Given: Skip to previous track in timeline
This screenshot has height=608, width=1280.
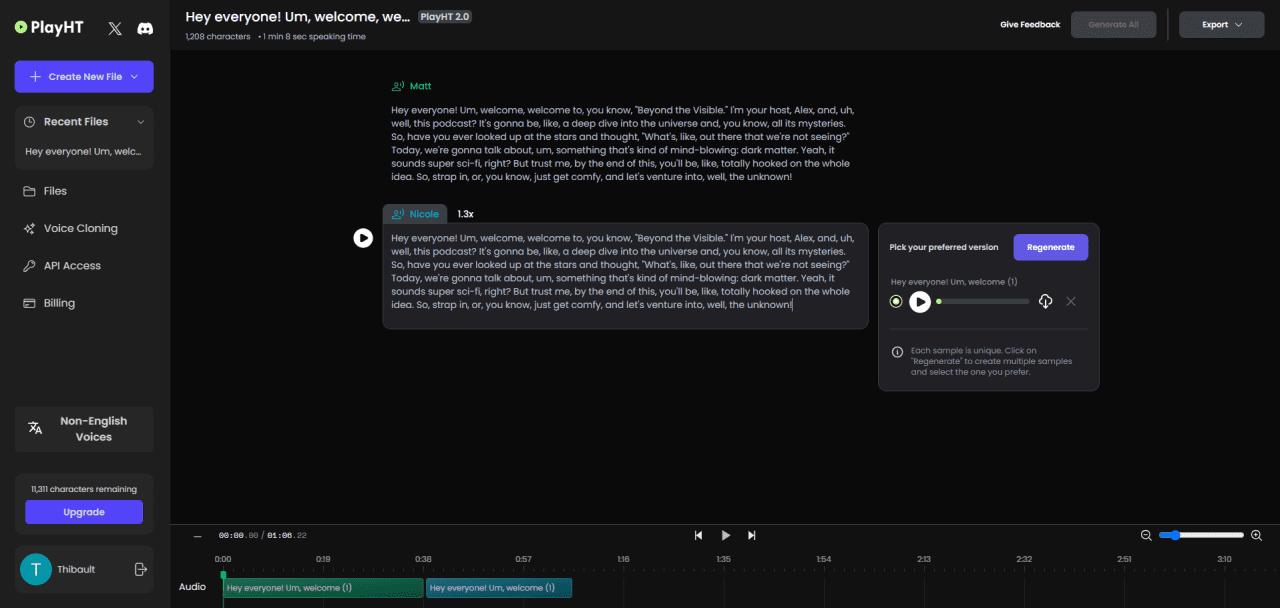Looking at the screenshot, I should 698,535.
